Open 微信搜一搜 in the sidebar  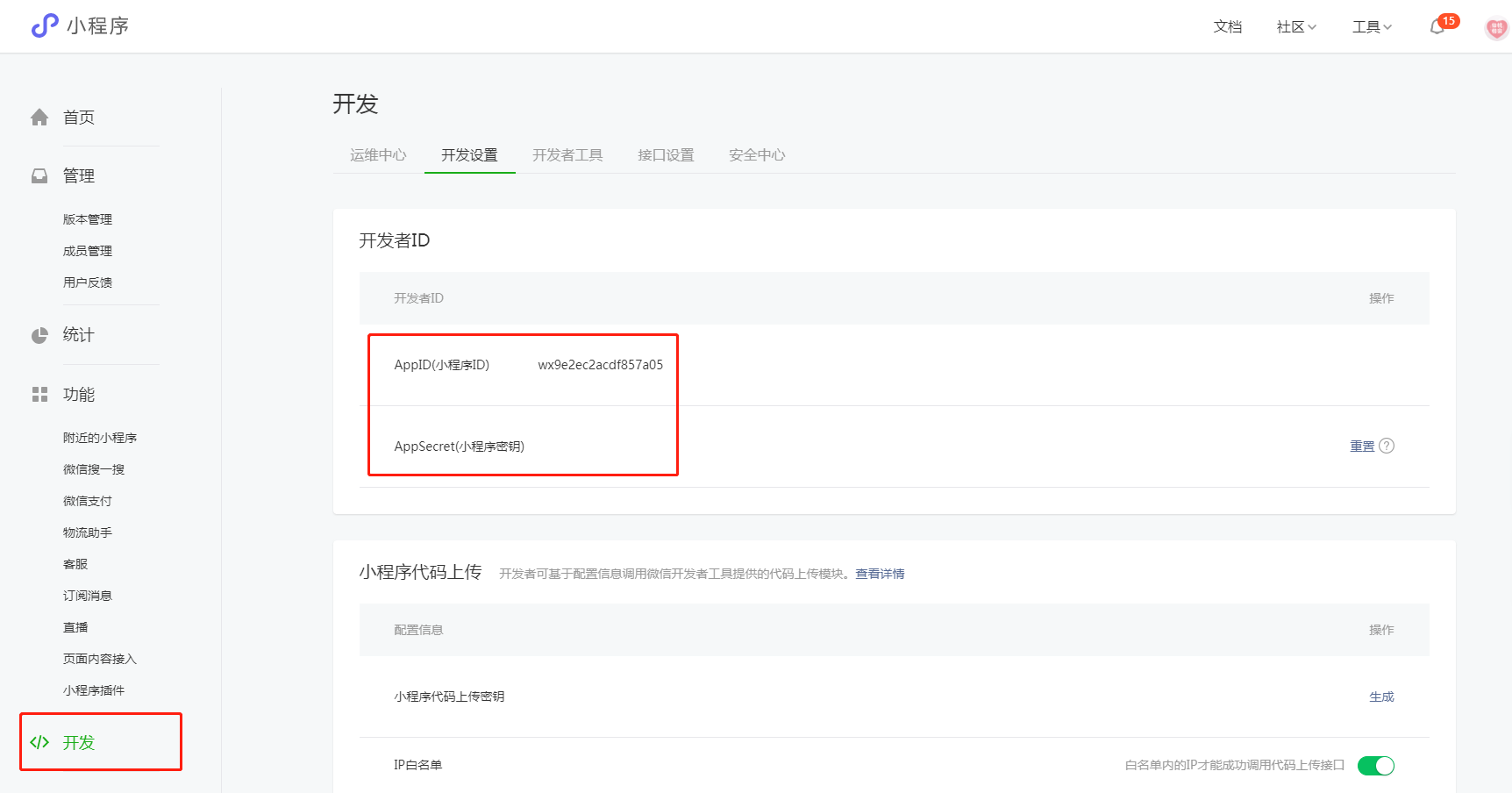(x=94, y=469)
